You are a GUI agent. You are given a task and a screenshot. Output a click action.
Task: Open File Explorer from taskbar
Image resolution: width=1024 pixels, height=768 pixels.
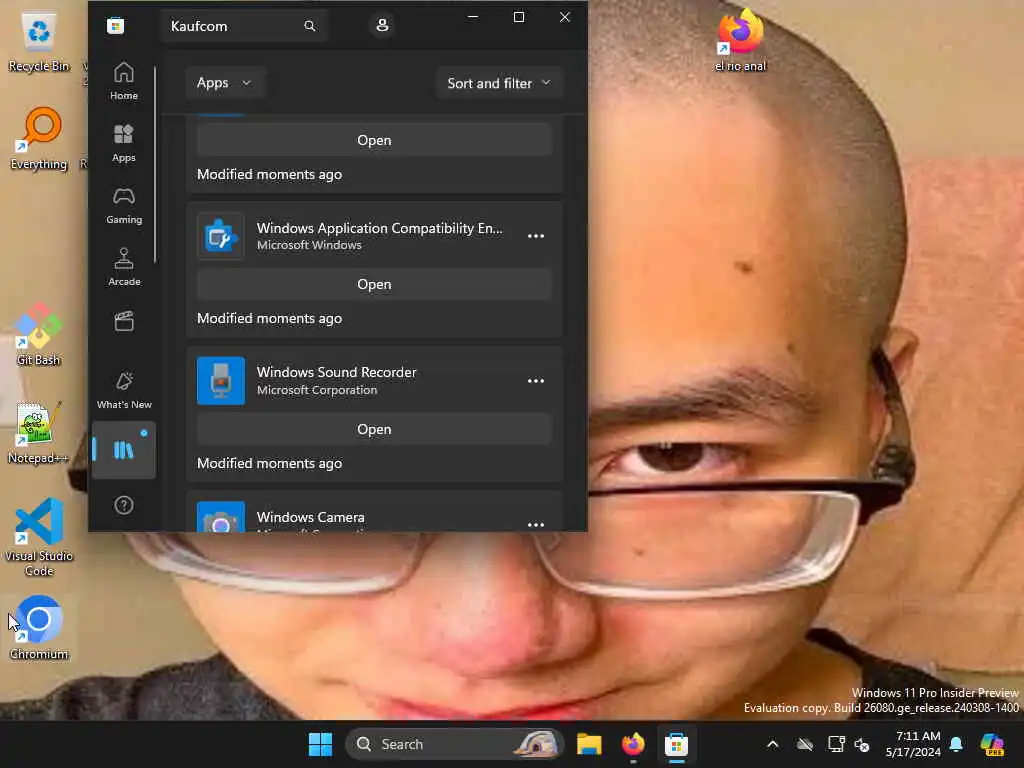point(589,744)
